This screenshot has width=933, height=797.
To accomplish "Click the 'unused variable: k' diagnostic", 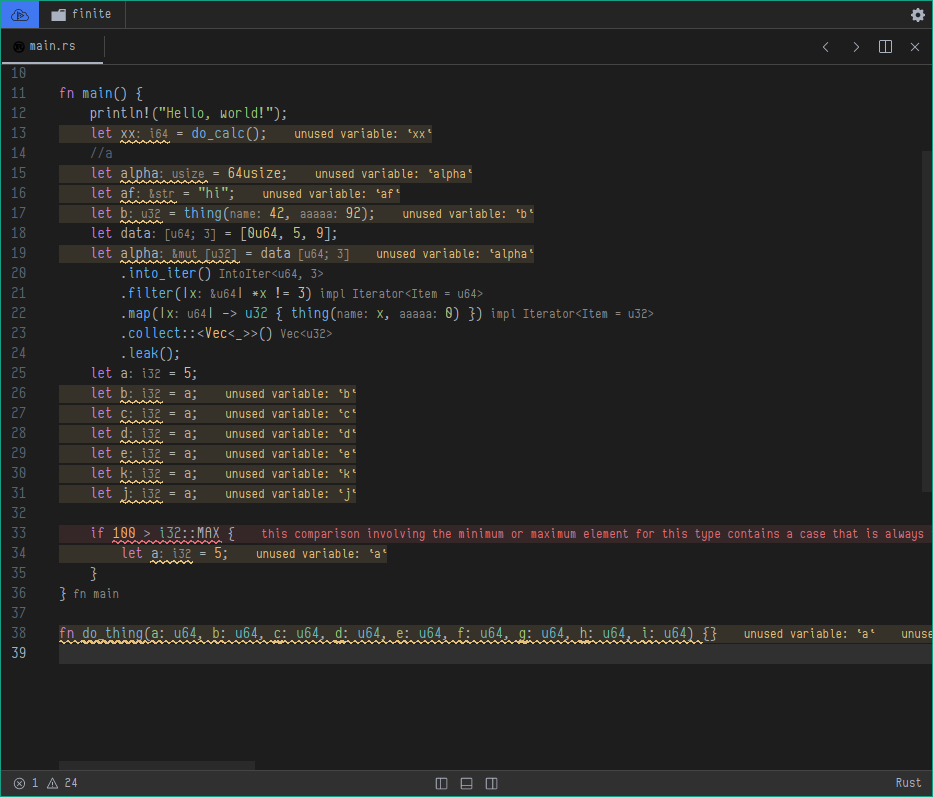I will (290, 474).
